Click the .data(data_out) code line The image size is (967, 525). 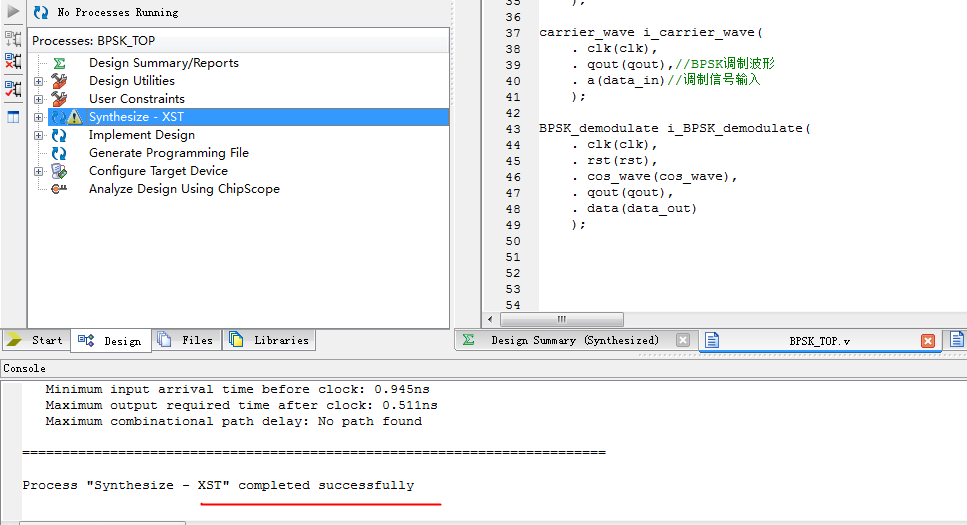[634, 209]
